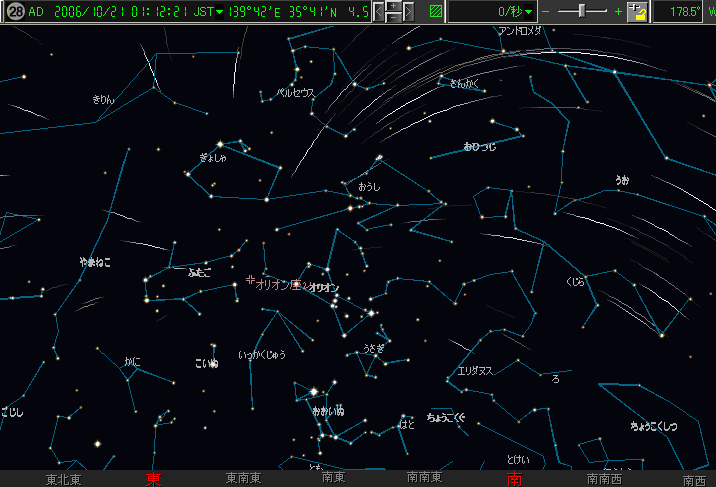Click the 南南東 direction label
Image resolution: width=716 pixels, height=487 pixels.
425,479
